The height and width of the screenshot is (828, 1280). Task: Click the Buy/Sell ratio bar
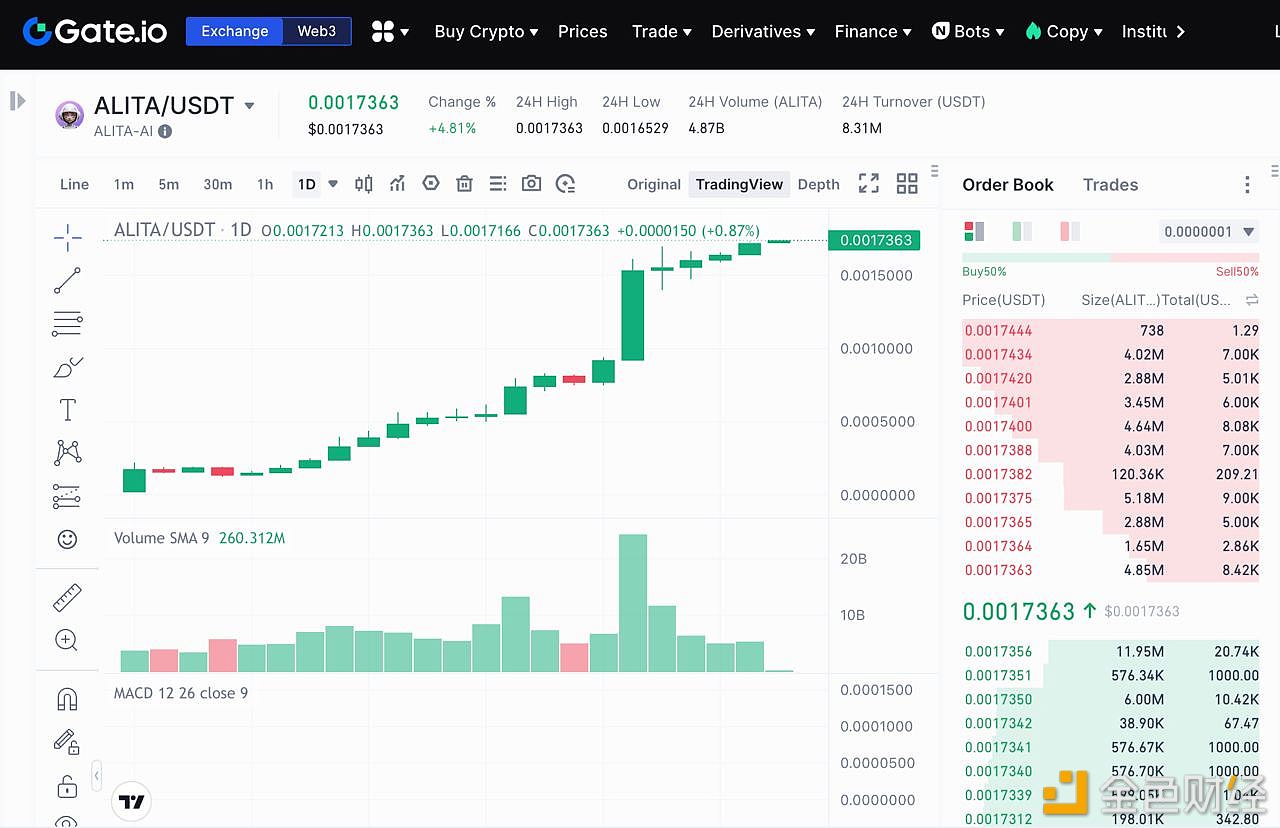(1110, 258)
